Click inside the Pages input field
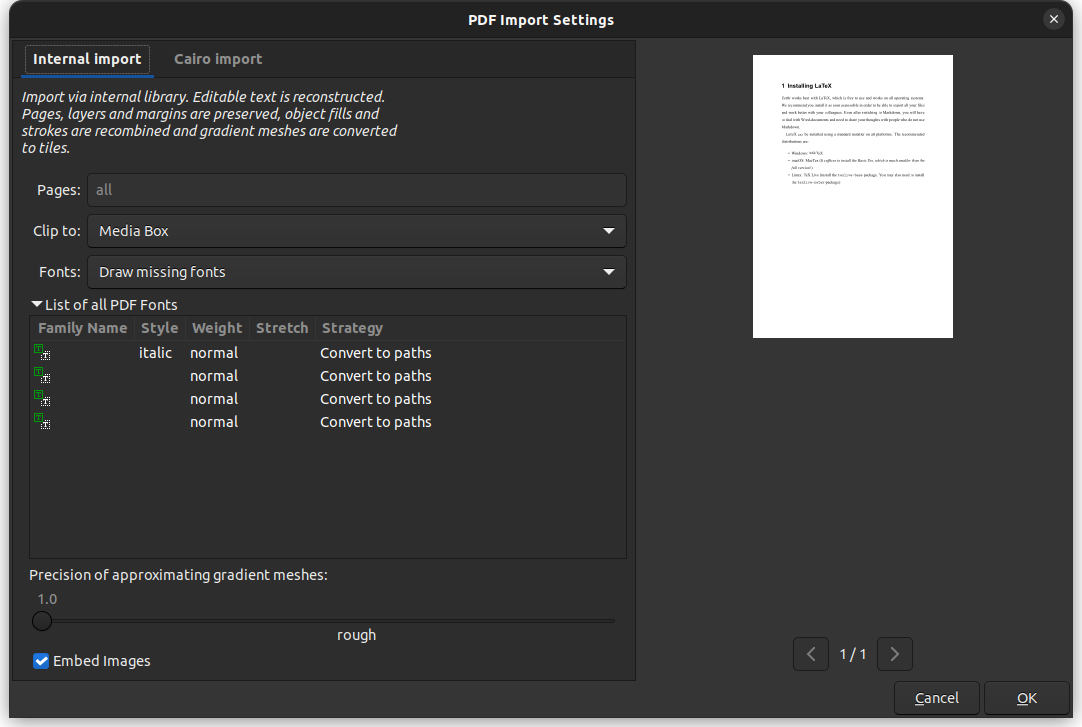This screenshot has width=1082, height=727. pos(357,190)
